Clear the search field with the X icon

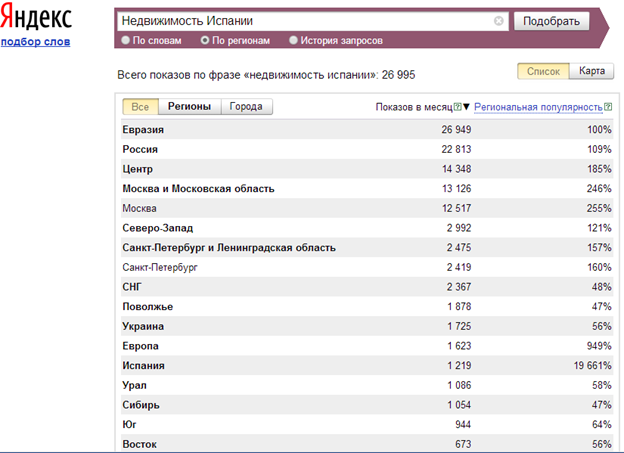click(x=499, y=21)
